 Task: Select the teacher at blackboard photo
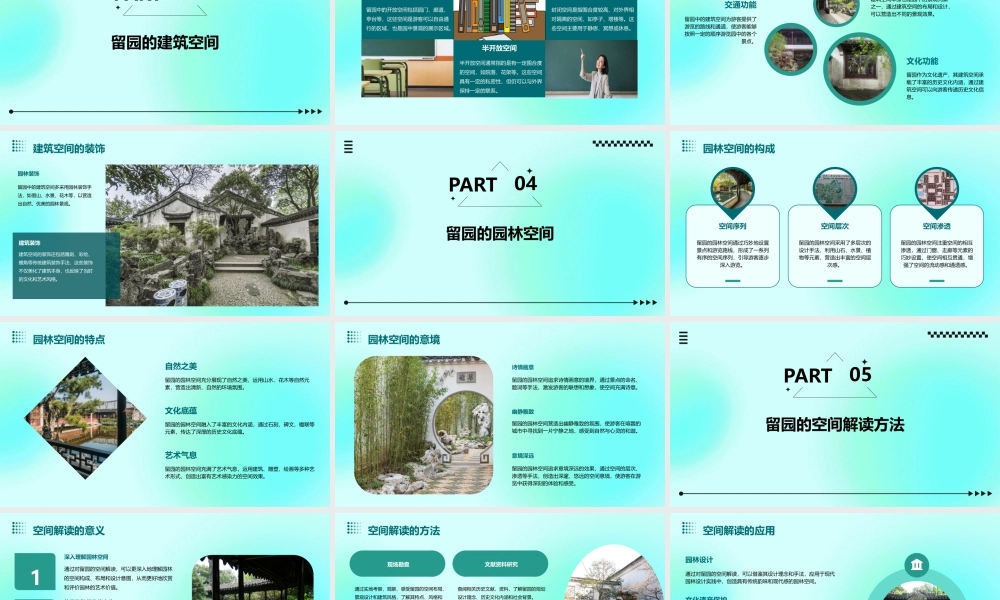[591, 69]
